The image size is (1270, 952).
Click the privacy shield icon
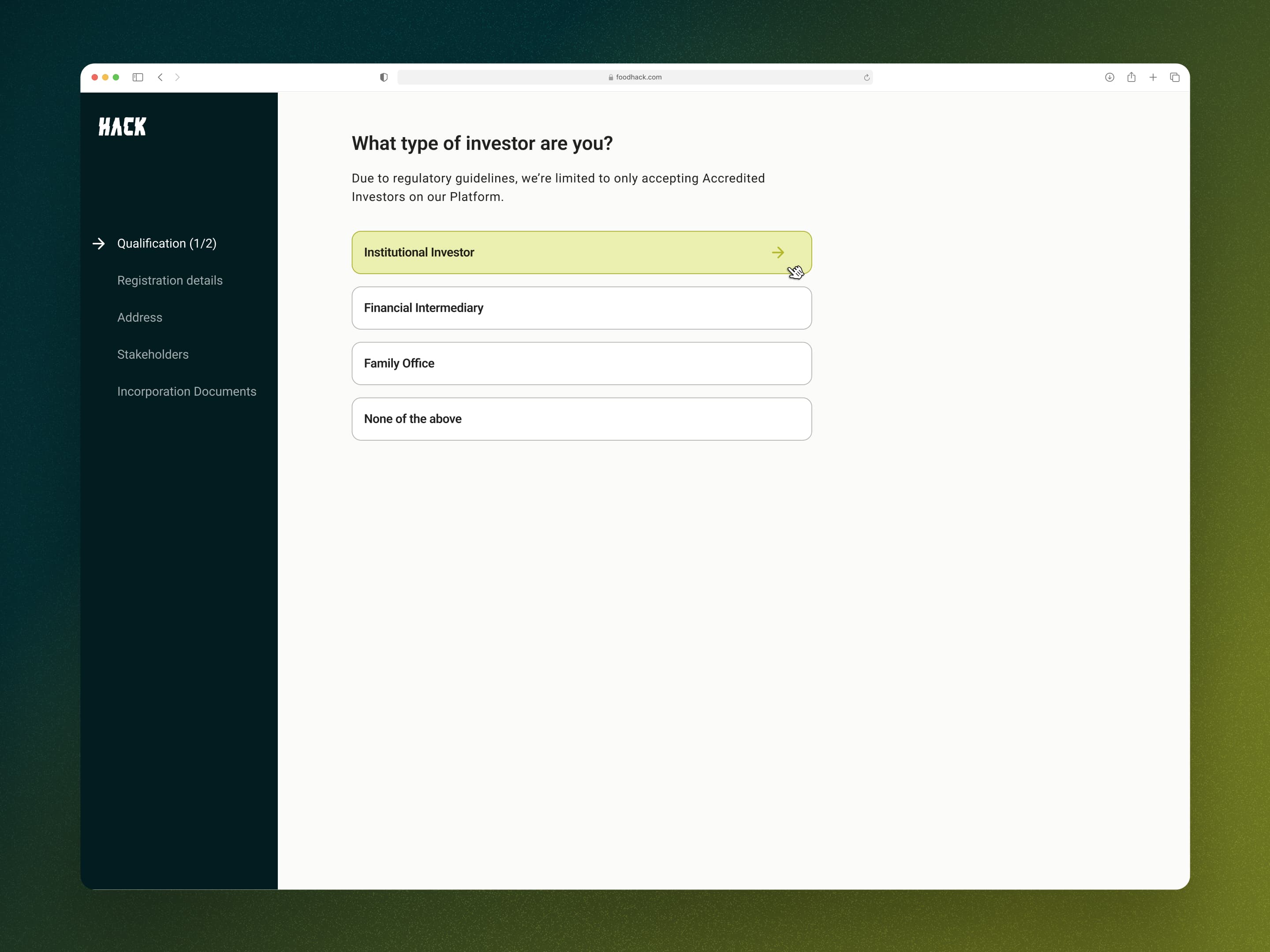click(x=384, y=77)
